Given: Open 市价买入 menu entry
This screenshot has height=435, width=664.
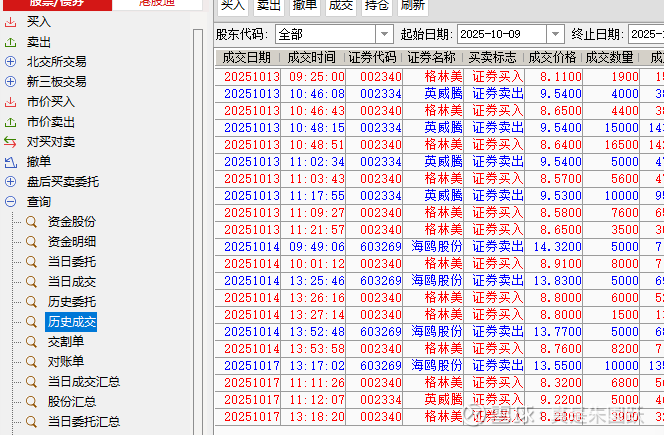Looking at the screenshot, I should pos(51,102).
